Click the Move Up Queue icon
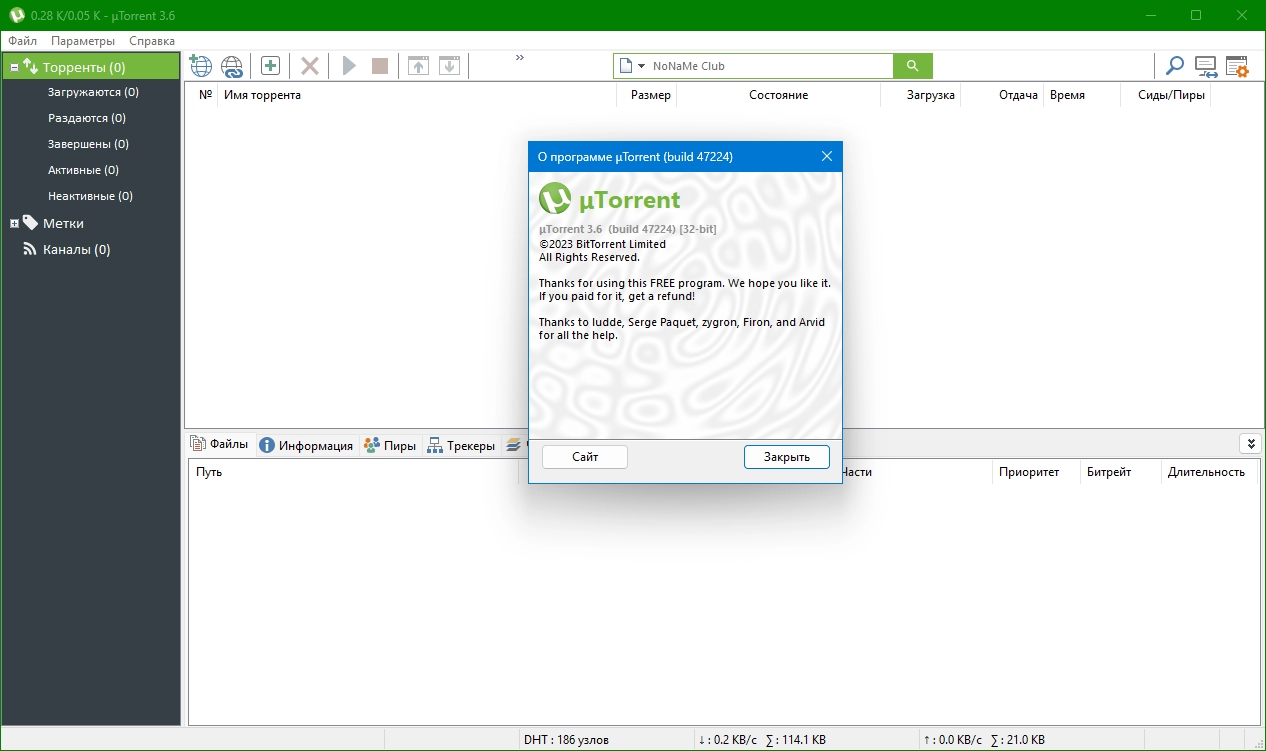 [418, 66]
